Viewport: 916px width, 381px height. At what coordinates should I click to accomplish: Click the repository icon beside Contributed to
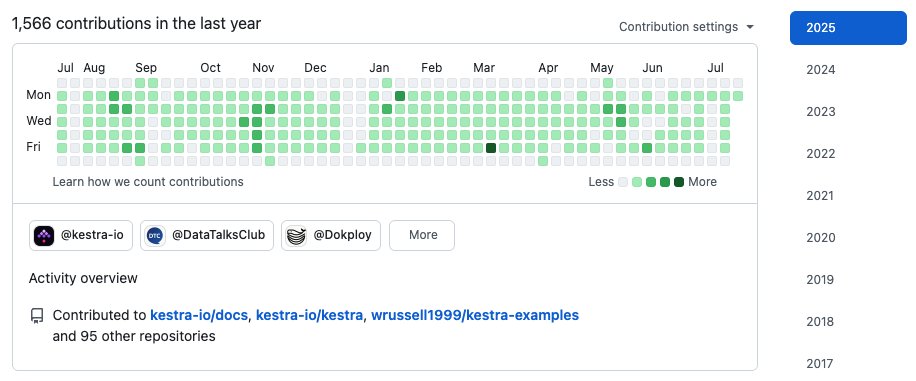(x=37, y=316)
